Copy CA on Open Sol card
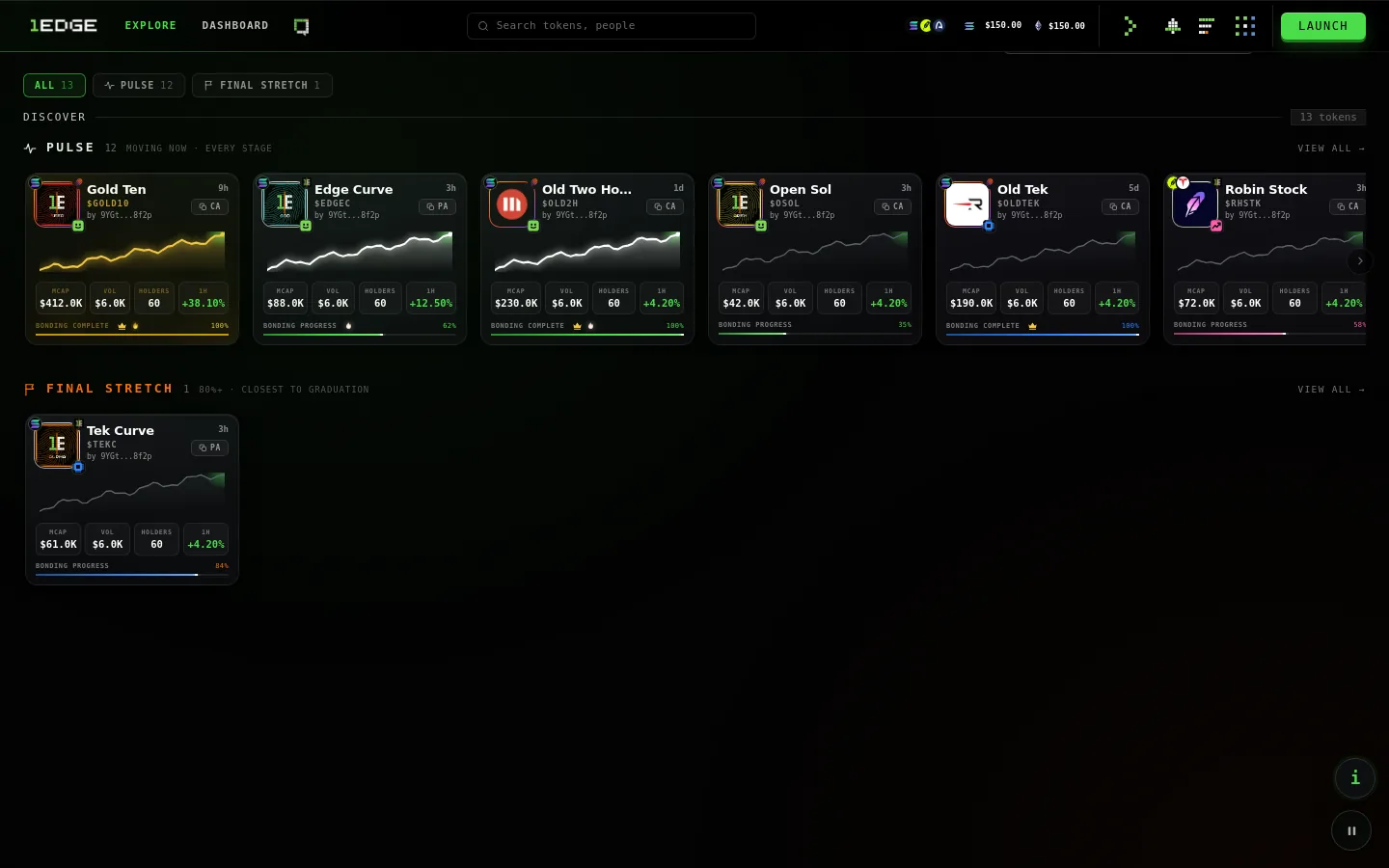 (x=892, y=206)
